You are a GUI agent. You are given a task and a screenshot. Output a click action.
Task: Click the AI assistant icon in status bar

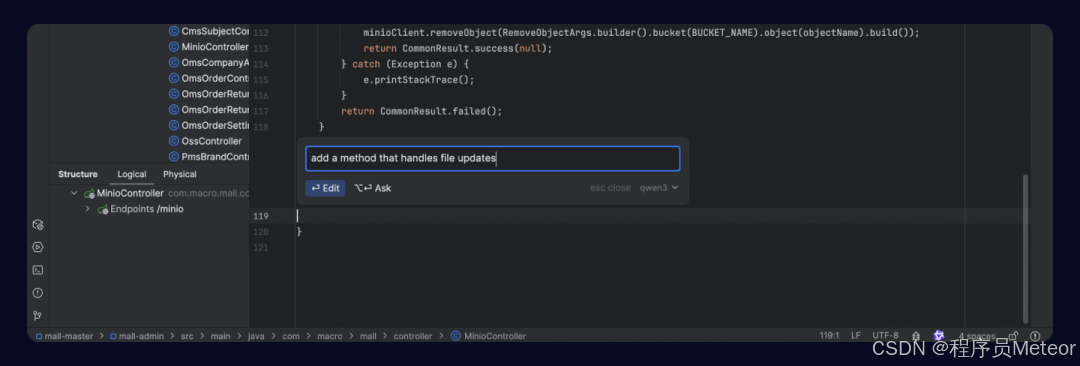click(x=939, y=336)
